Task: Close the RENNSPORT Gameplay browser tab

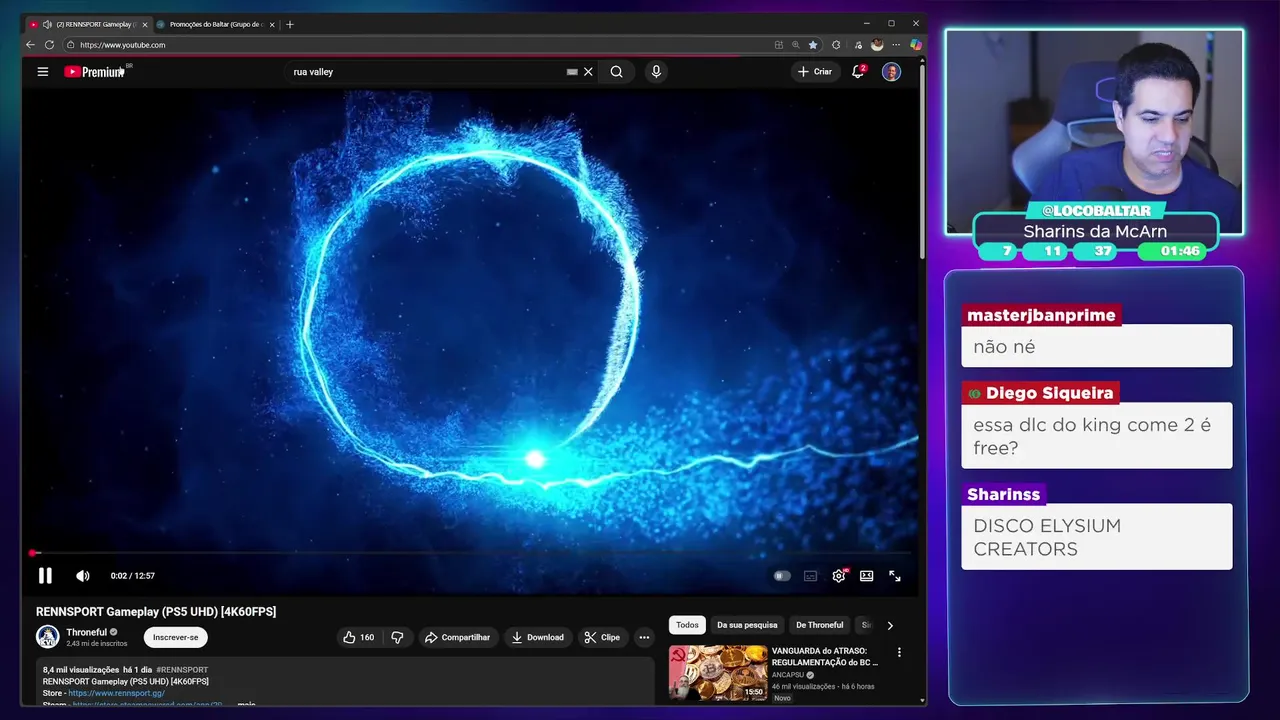Action: [x=145, y=24]
